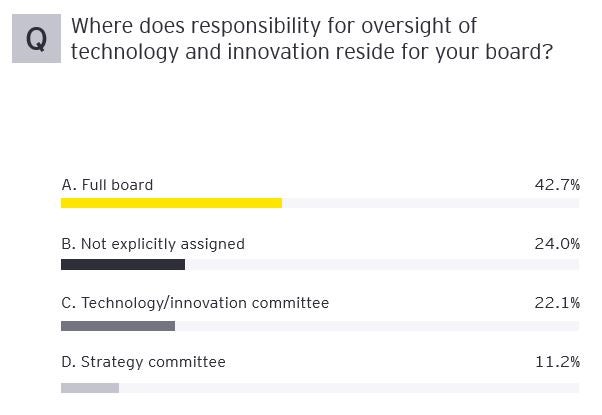Image resolution: width=602 pixels, height=415 pixels.
Task: Click the 24.0% value
Action: (557, 244)
